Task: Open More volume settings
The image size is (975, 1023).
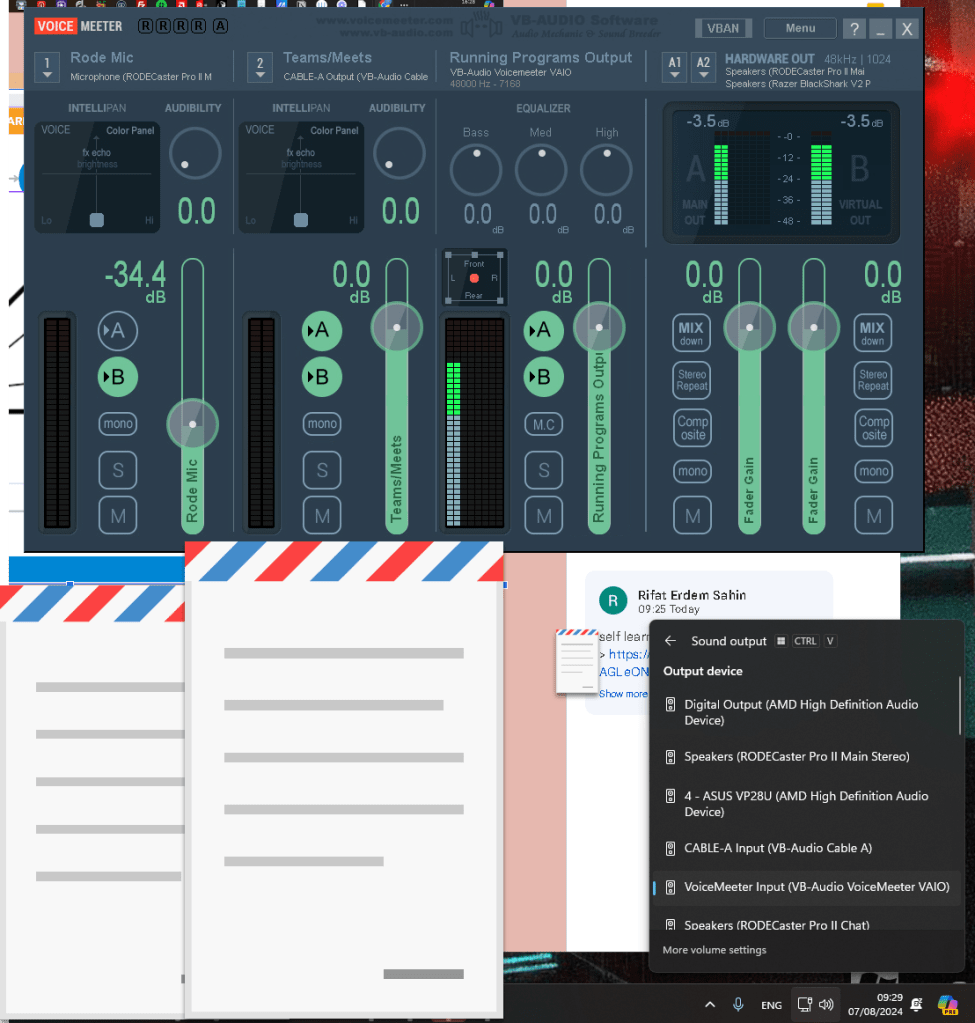Action: point(714,950)
